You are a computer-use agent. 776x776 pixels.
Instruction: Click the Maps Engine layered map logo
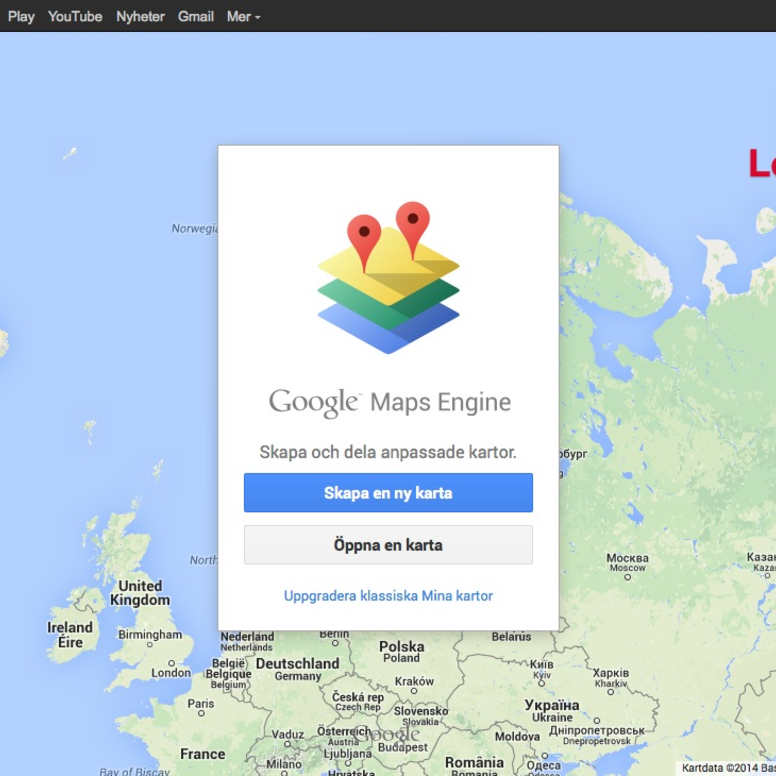tap(388, 277)
